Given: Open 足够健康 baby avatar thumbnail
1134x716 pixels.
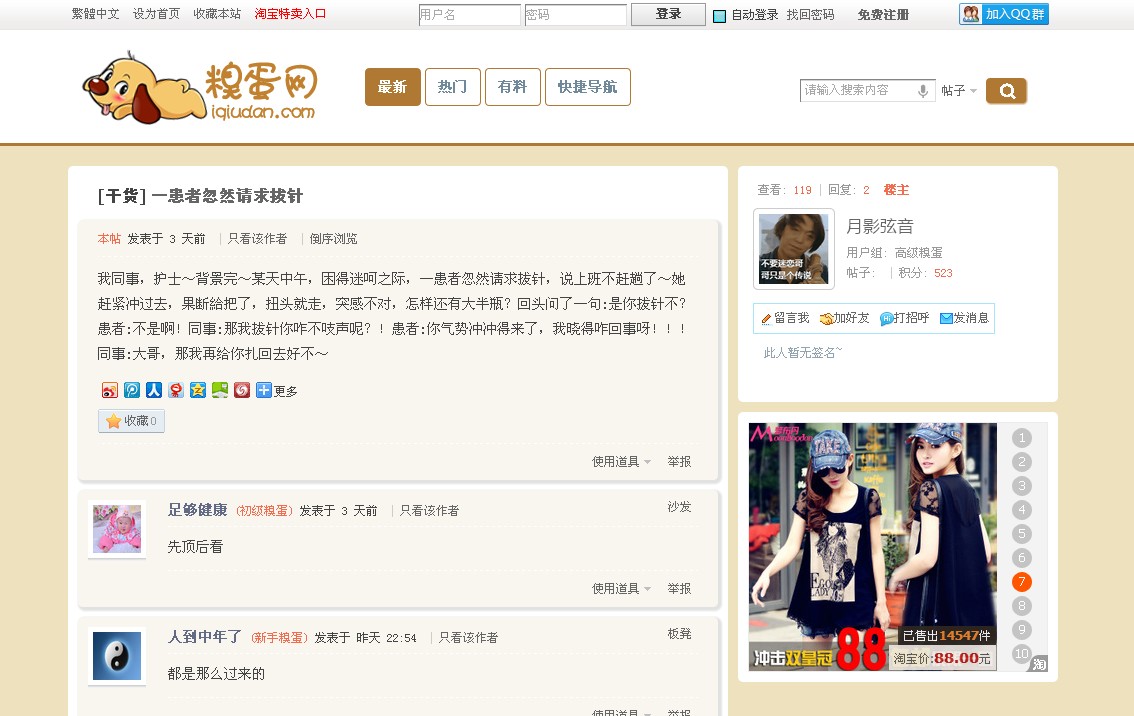Looking at the screenshot, I should pyautogui.click(x=117, y=529).
